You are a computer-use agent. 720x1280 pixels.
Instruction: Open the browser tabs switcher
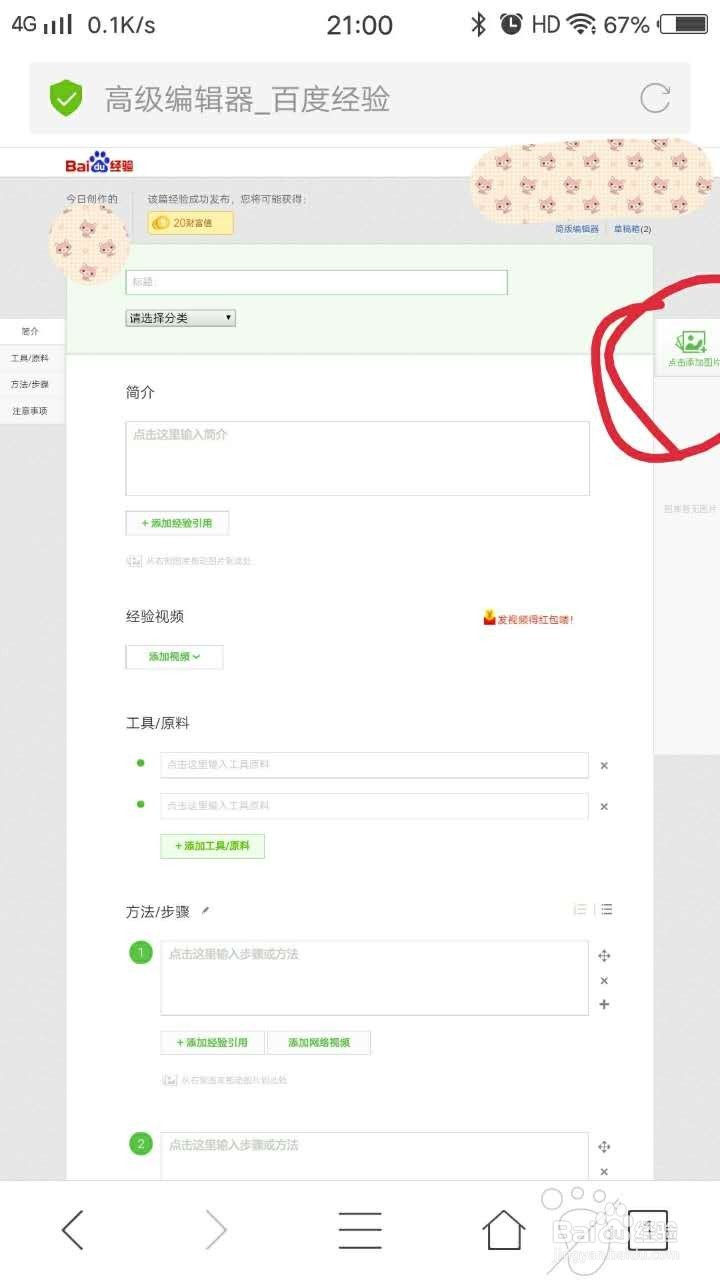click(x=647, y=1230)
